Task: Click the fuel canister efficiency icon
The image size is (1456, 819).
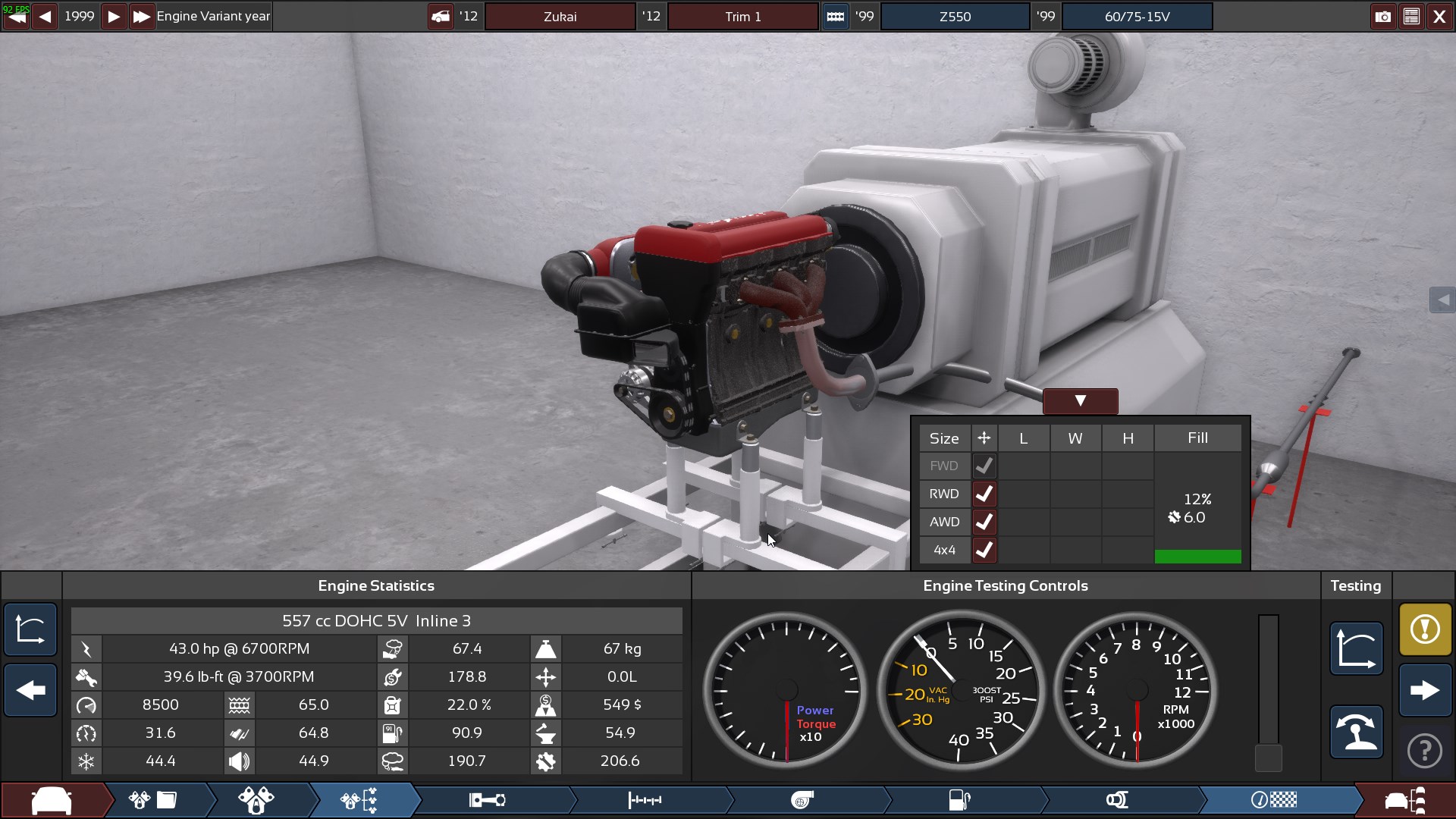Action: (x=393, y=705)
